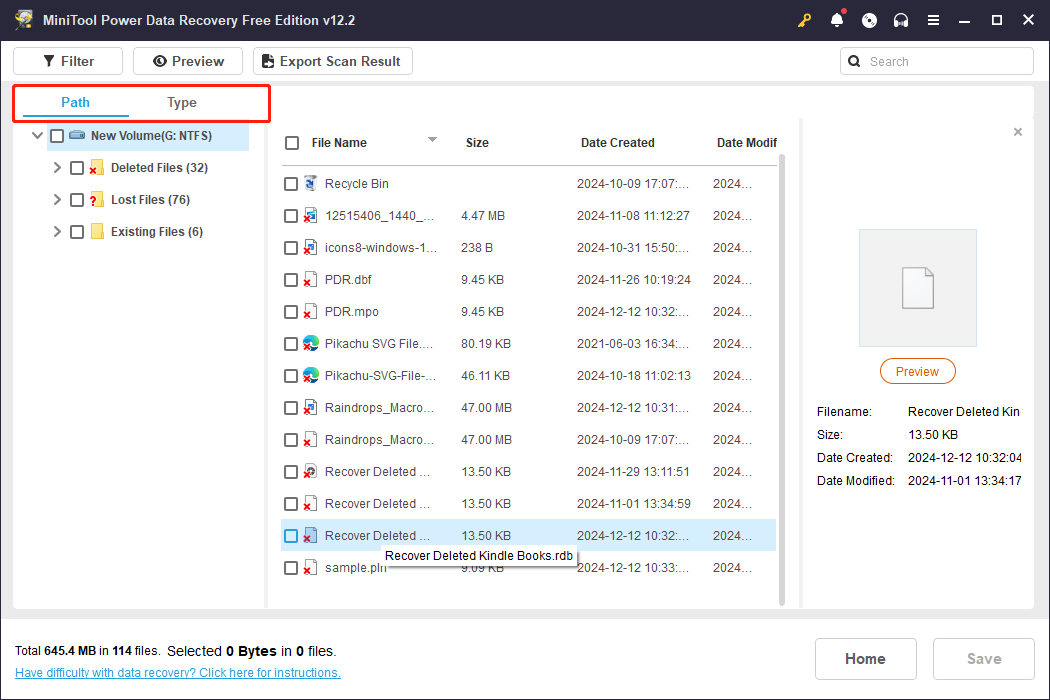Click the icons8-windows file icon
This screenshot has height=700, width=1050.
coord(310,248)
